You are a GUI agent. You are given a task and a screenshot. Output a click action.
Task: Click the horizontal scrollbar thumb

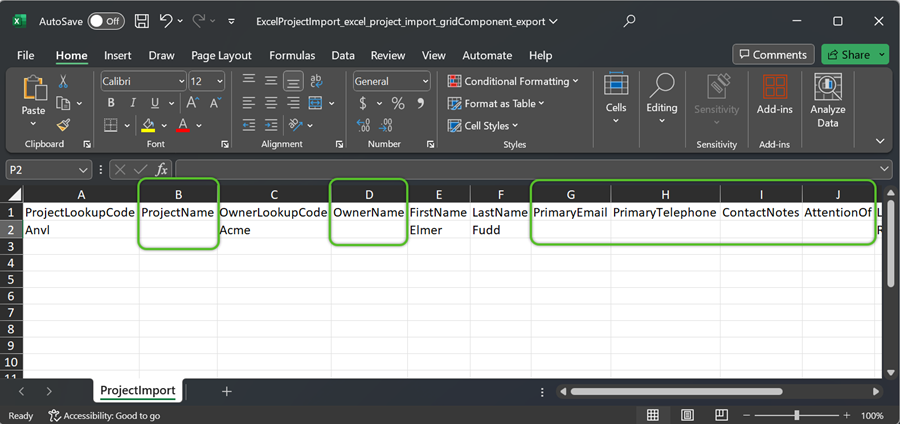[677, 391]
